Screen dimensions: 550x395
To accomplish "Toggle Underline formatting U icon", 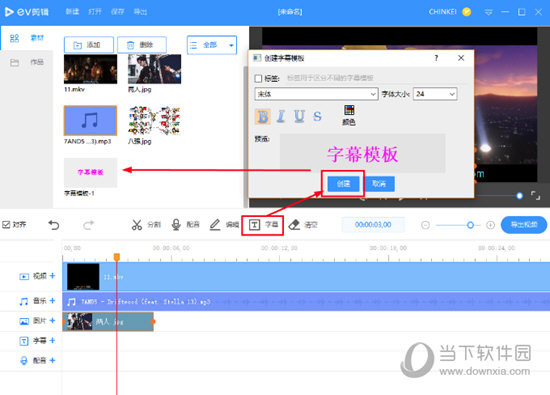I will [x=299, y=116].
